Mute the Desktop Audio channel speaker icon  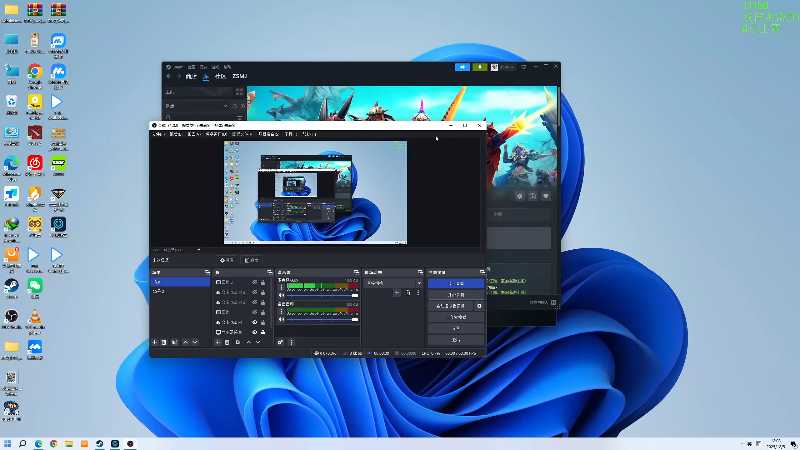[281, 319]
